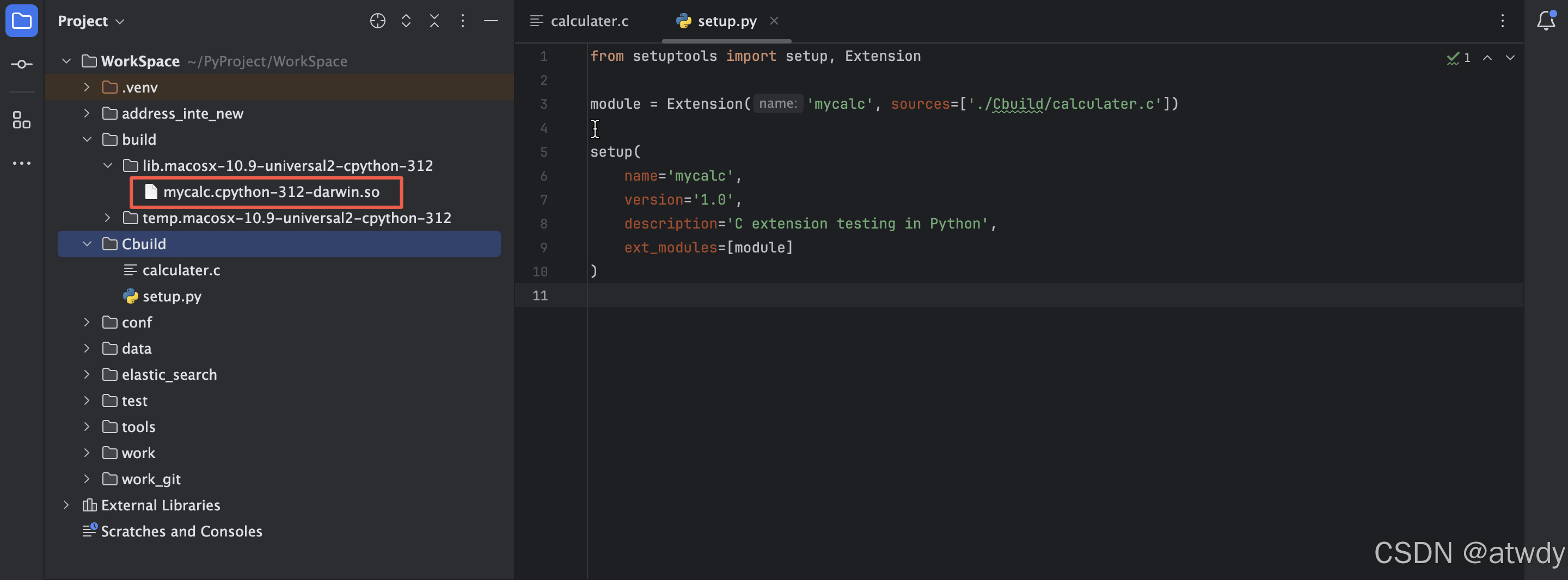Collapse the lib.macosx-10.9-universal2-cpython-312 folder
1568x580 pixels.
click(108, 165)
